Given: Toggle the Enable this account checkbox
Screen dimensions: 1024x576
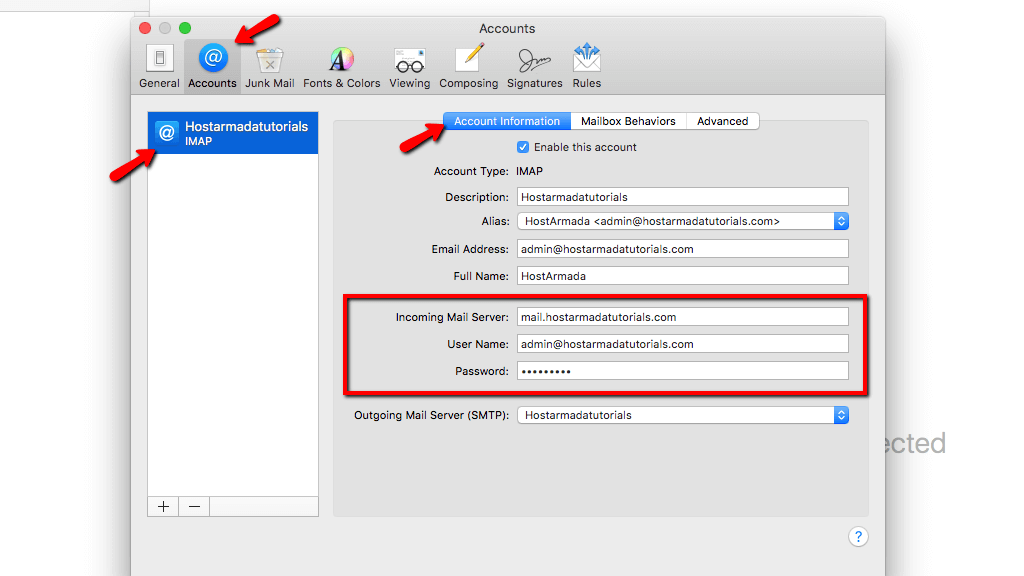Looking at the screenshot, I should (x=523, y=148).
